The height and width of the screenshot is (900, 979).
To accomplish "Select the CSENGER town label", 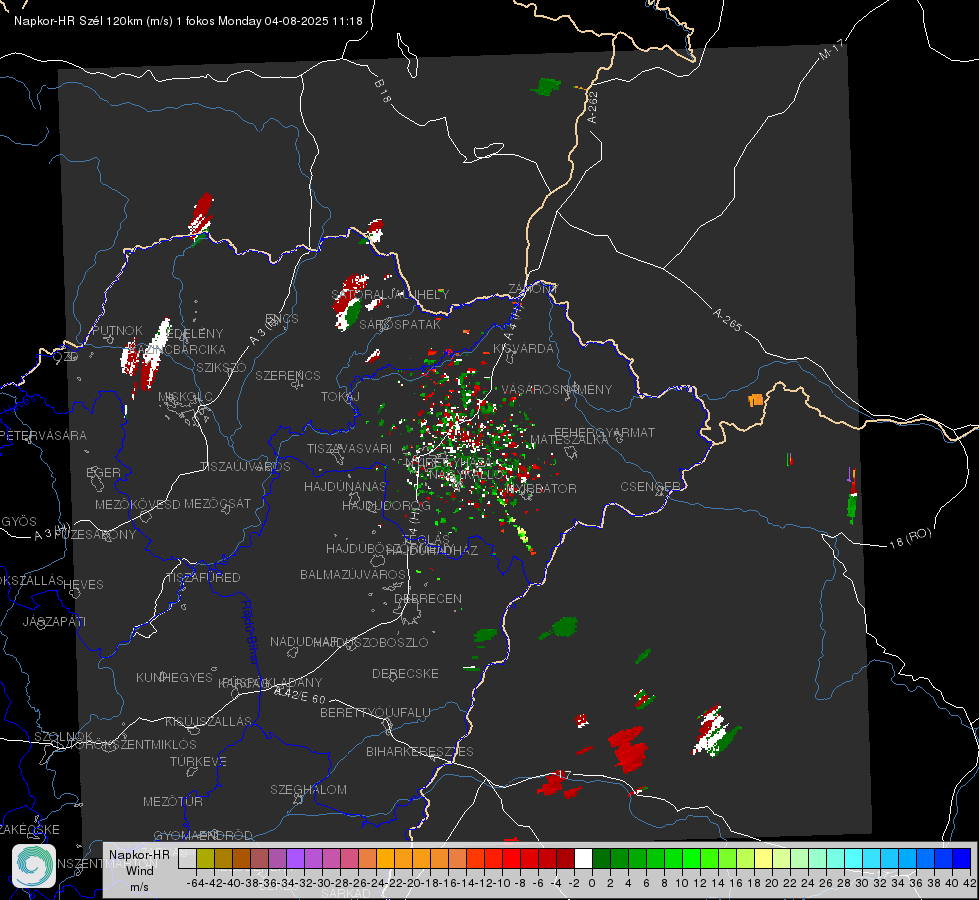I will tap(650, 487).
